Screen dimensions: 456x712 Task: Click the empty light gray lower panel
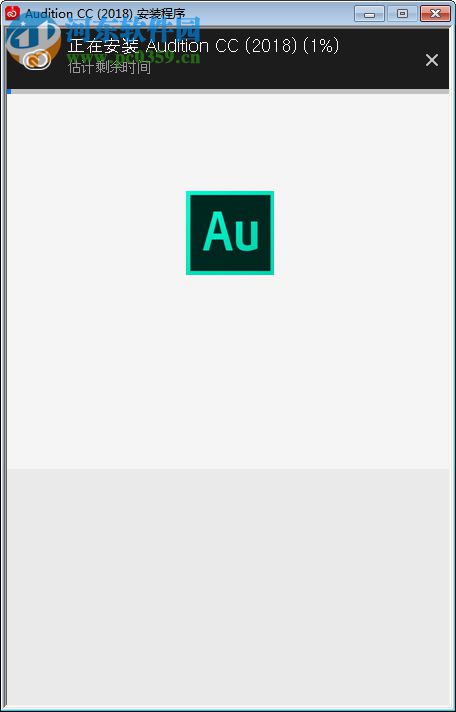pos(228,586)
